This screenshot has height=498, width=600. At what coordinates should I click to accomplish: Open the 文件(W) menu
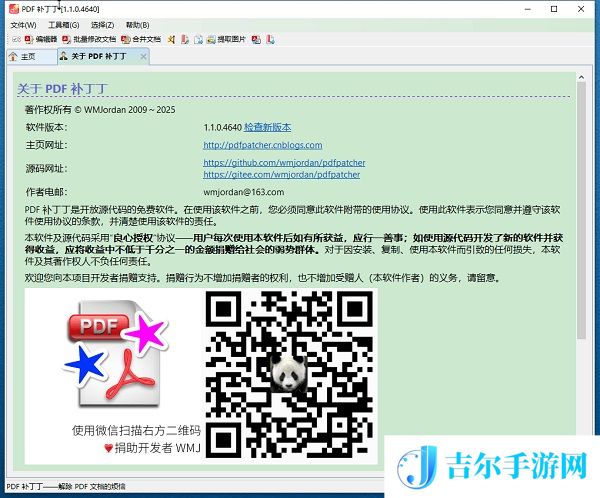pyautogui.click(x=24, y=25)
